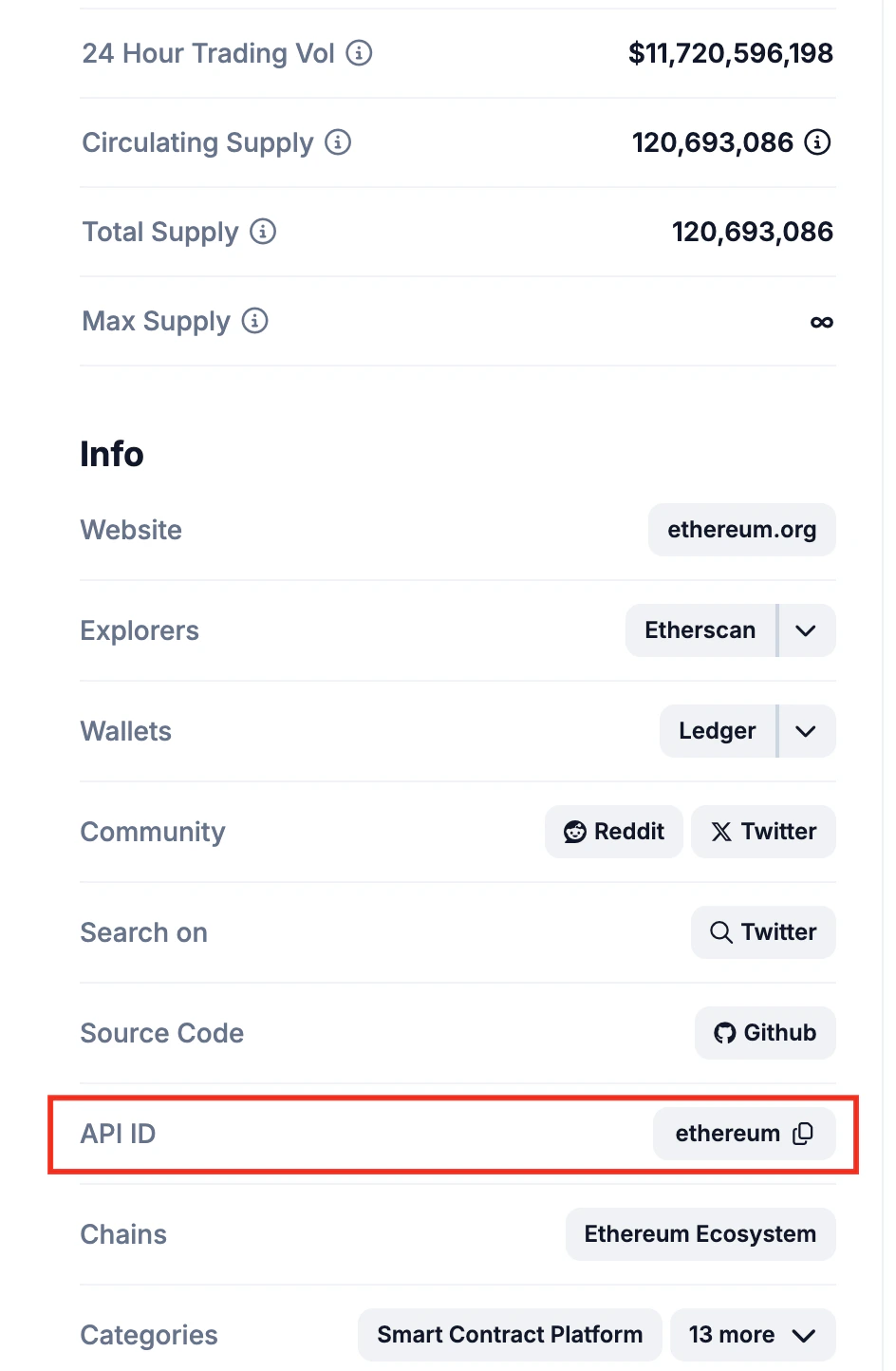Copy the ethereum API ID via the copy icon
Image resolution: width=896 pixels, height=1371 pixels.
pyautogui.click(x=802, y=1134)
